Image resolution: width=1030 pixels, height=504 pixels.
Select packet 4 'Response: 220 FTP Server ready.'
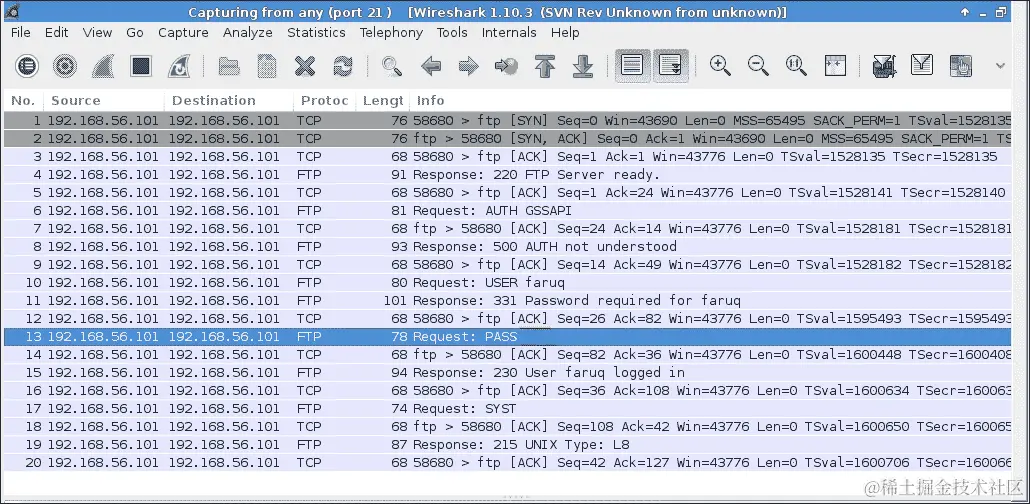[x=507, y=175]
